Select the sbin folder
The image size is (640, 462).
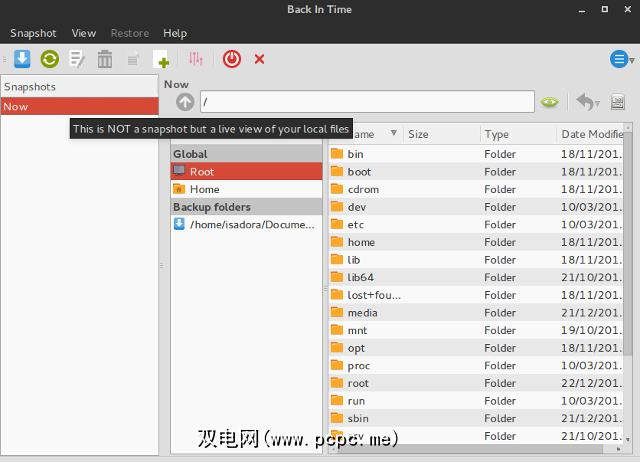click(x=476, y=418)
